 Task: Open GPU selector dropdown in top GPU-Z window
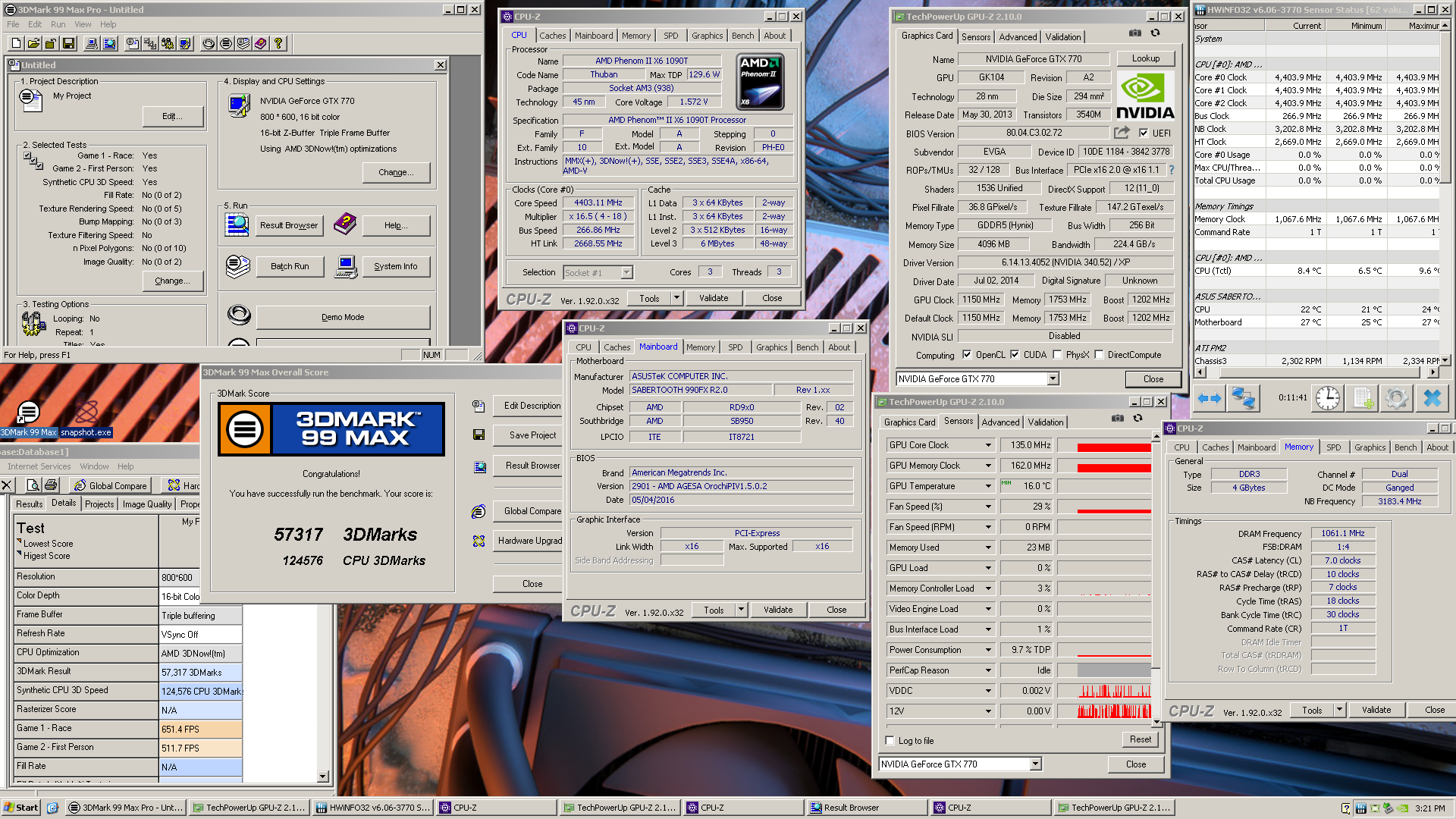(x=1053, y=379)
